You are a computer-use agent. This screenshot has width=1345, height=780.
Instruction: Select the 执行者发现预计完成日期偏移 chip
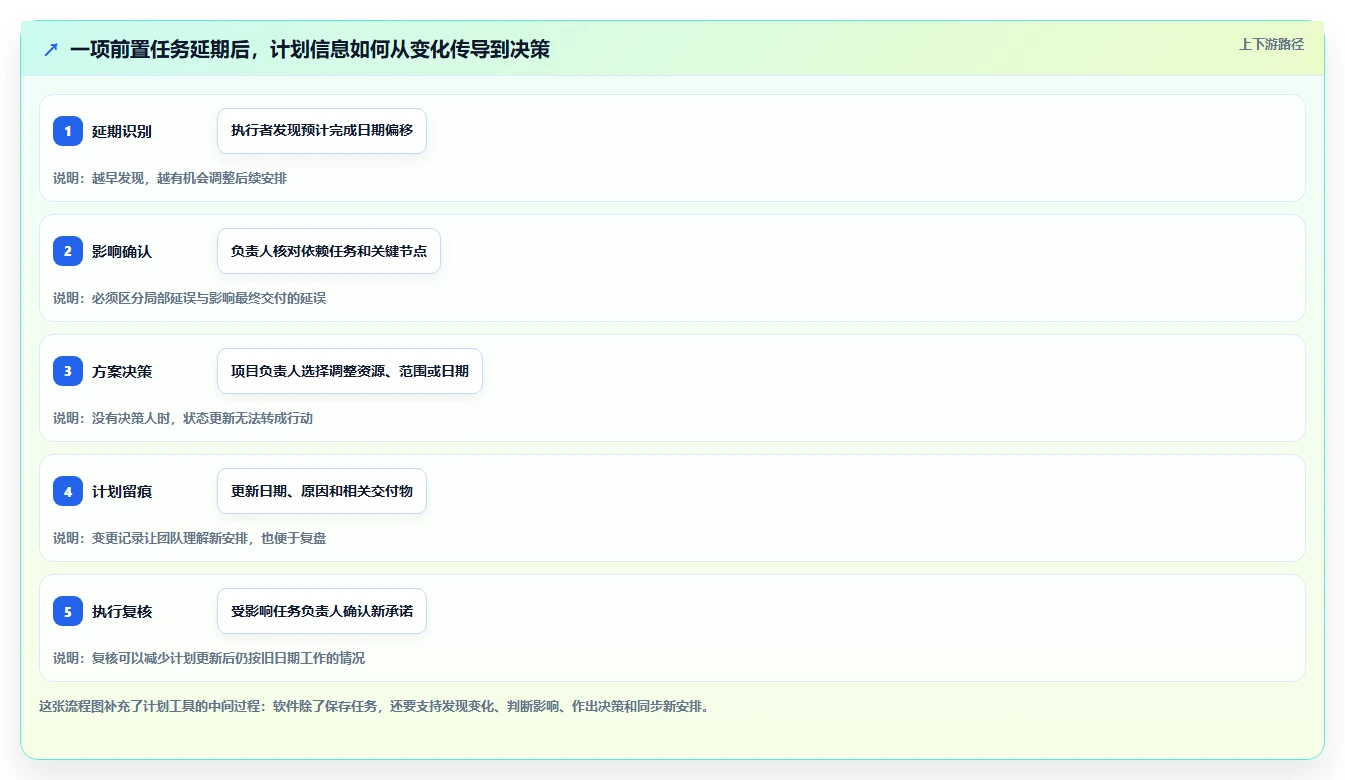pyautogui.click(x=322, y=131)
